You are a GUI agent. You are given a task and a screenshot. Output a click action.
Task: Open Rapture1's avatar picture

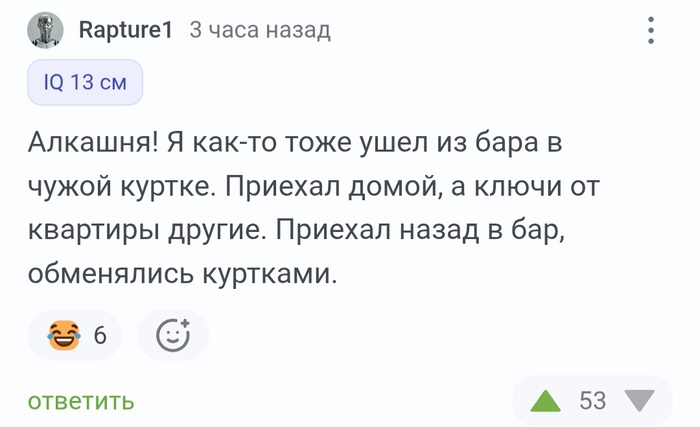click(x=45, y=31)
